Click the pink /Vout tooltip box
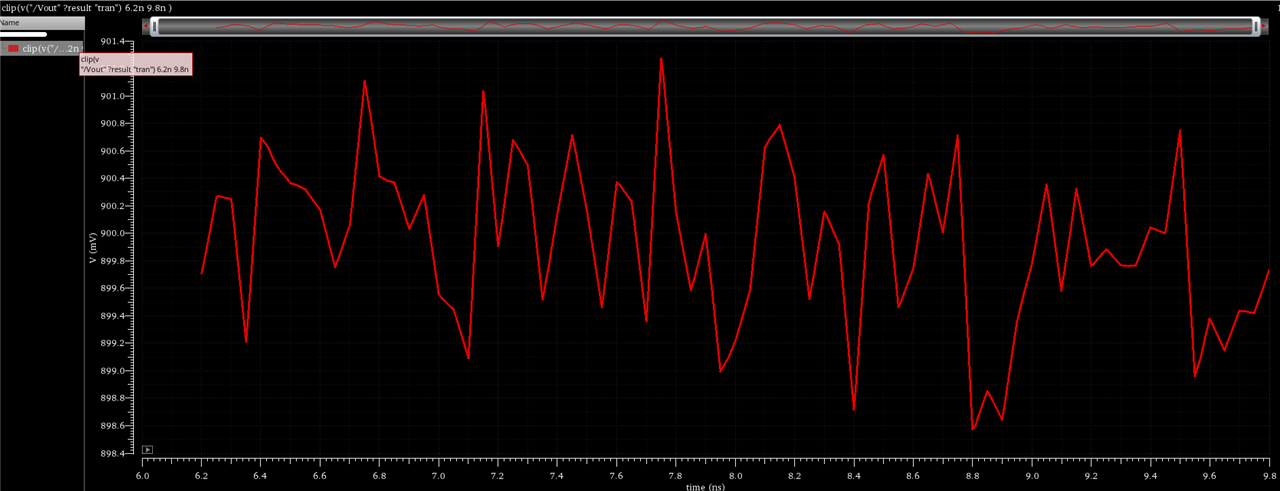 [x=135, y=64]
